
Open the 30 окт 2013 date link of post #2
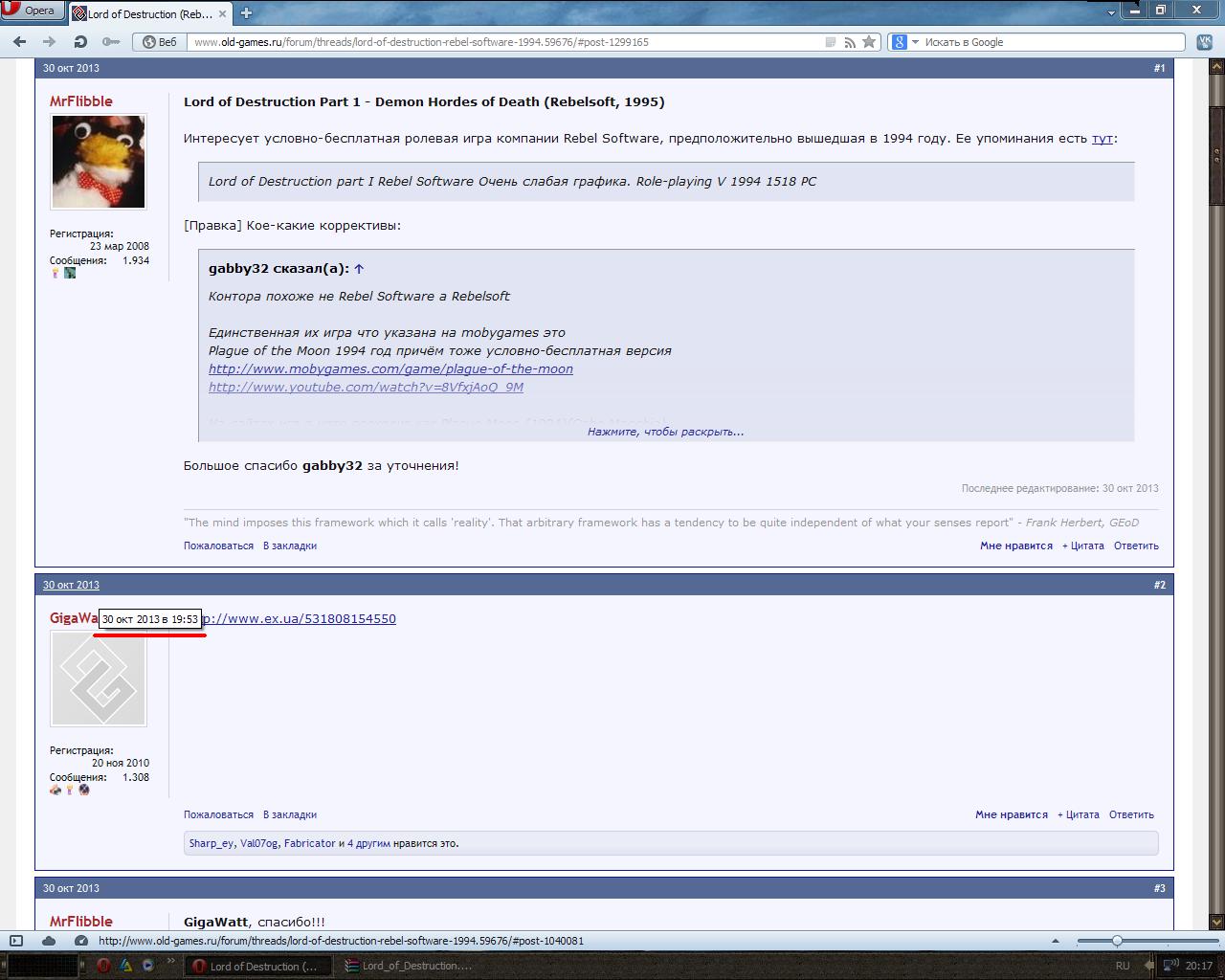71,585
